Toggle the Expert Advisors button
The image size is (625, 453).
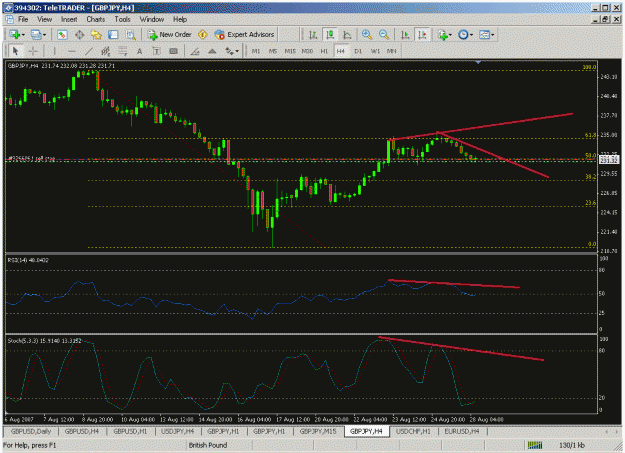[x=244, y=35]
